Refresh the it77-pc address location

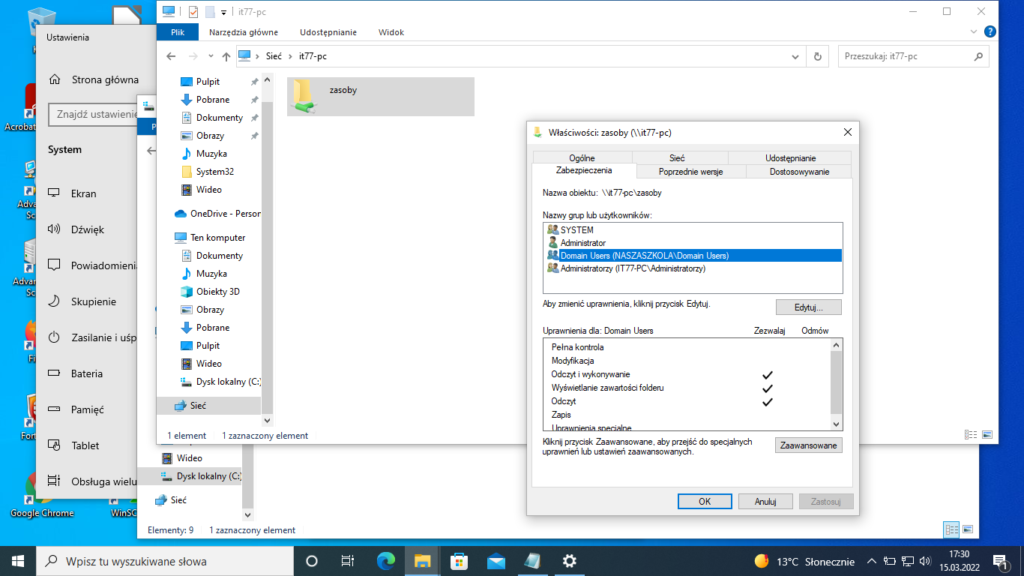(x=818, y=57)
